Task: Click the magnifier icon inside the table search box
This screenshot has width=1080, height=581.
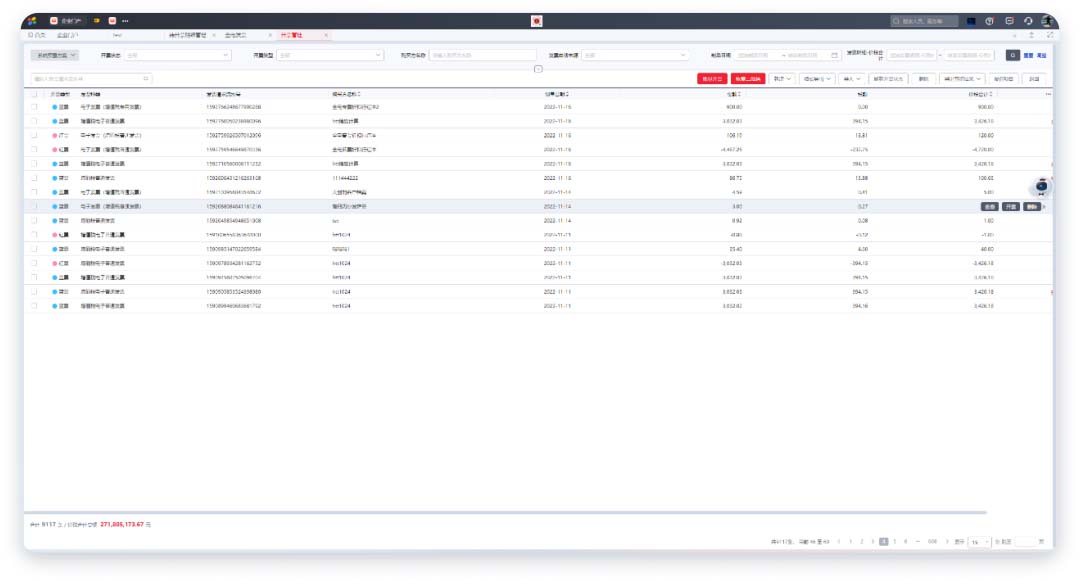Action: 146,78
